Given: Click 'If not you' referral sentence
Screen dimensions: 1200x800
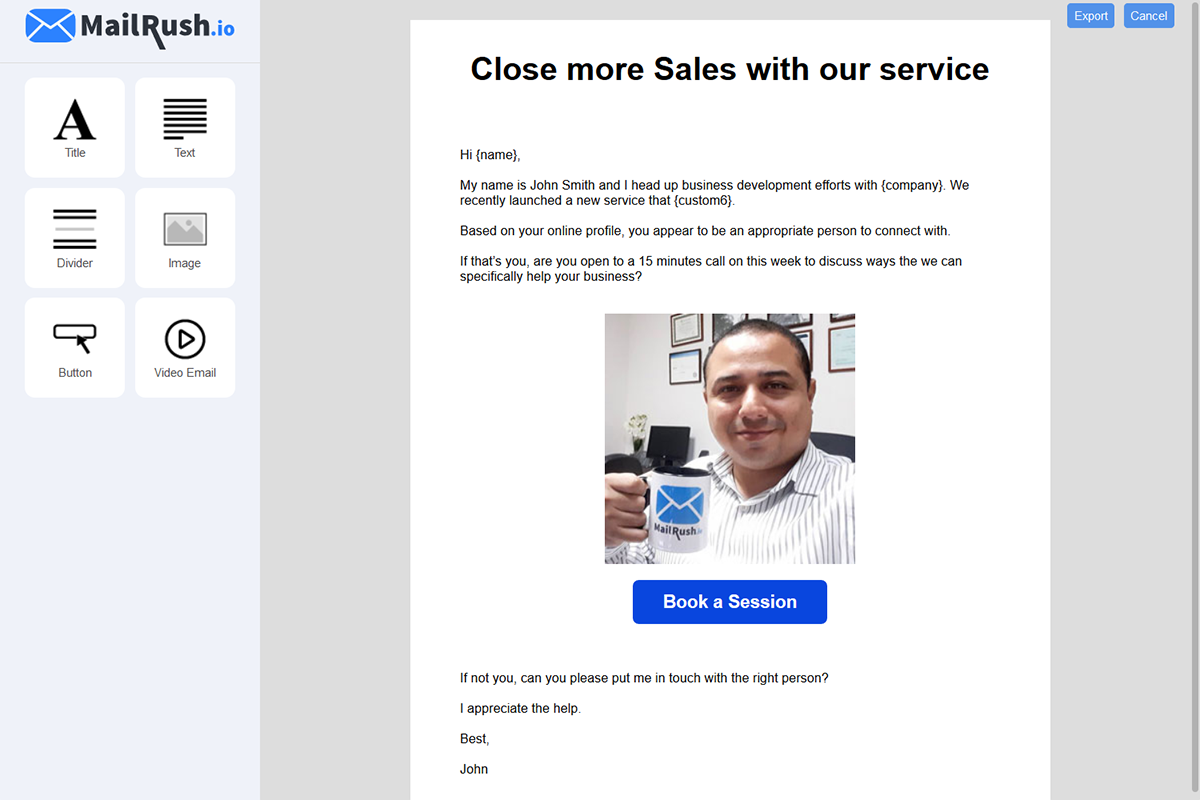Looking at the screenshot, I should [644, 678].
